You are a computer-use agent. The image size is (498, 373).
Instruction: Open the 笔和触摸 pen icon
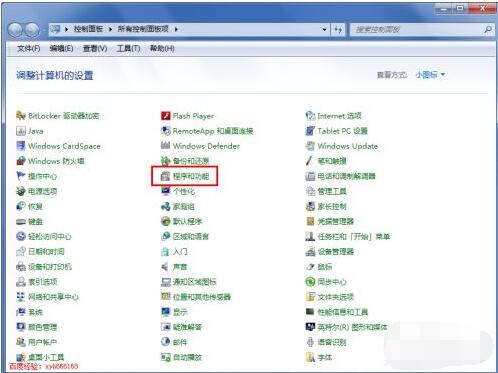click(310, 161)
